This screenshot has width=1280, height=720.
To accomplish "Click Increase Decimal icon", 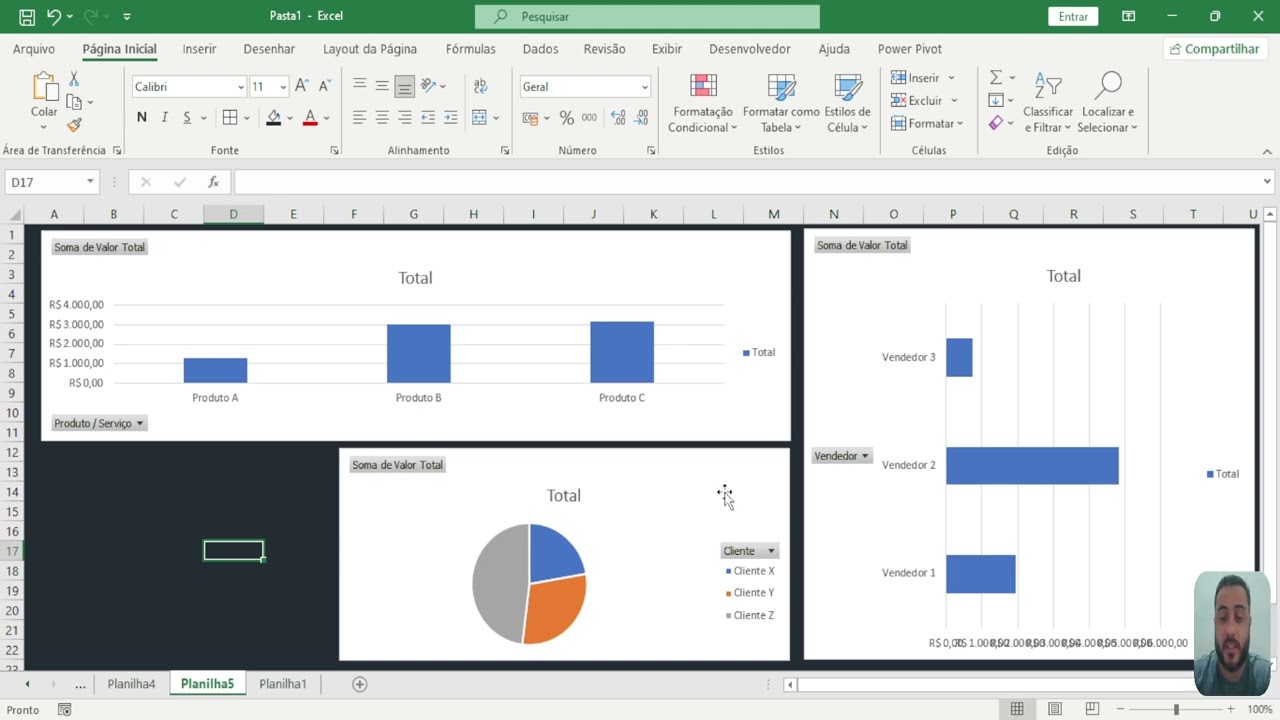I will (x=618, y=118).
